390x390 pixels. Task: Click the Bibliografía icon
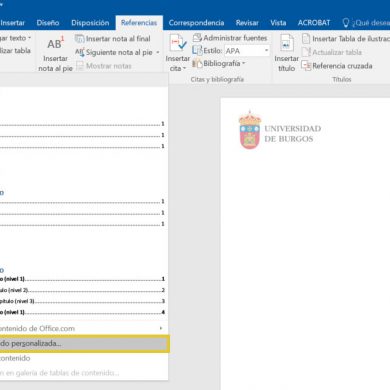[x=197, y=63]
